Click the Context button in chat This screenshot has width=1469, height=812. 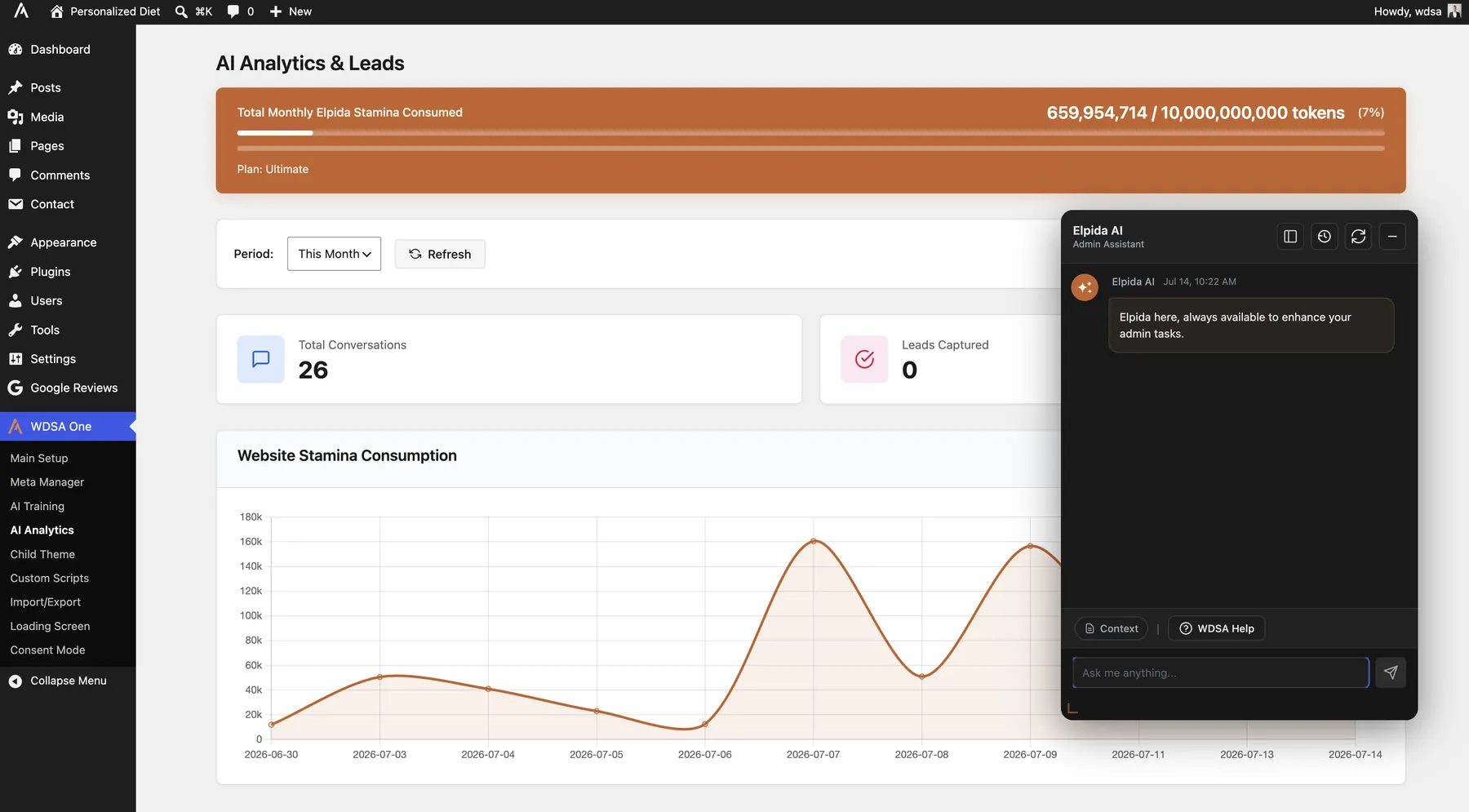[x=1111, y=628]
